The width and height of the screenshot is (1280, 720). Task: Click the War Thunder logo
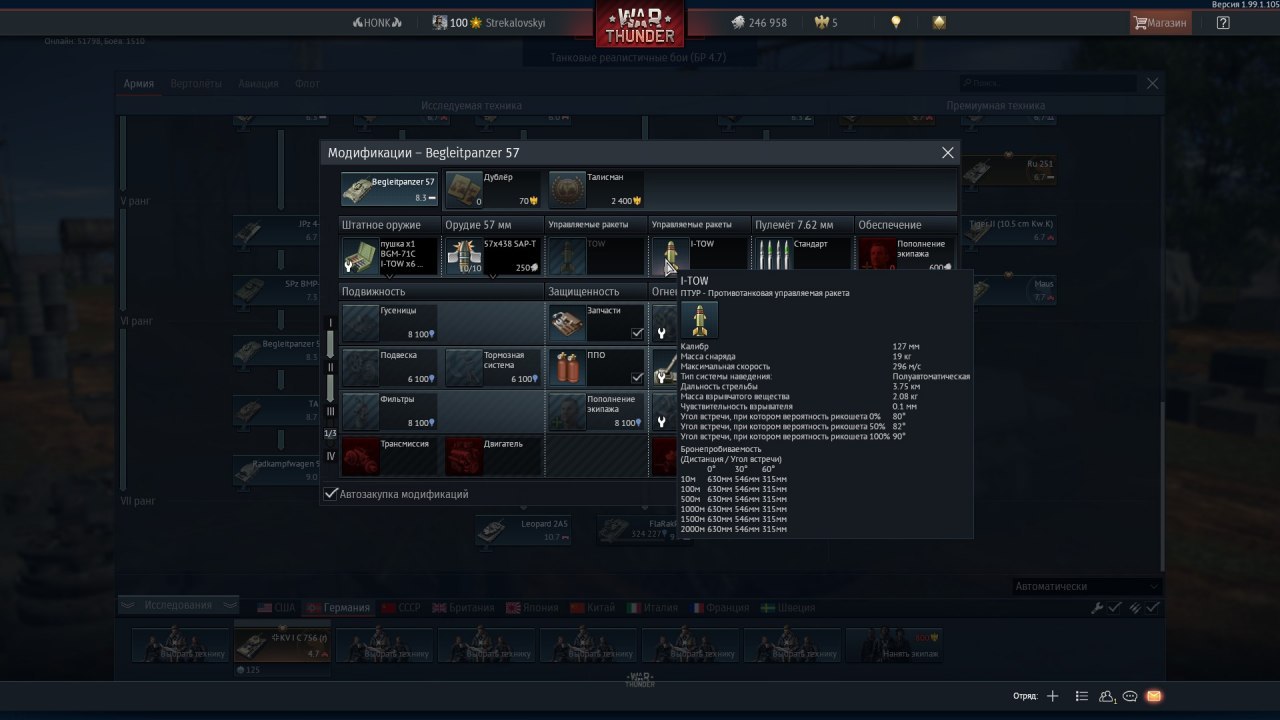point(640,25)
